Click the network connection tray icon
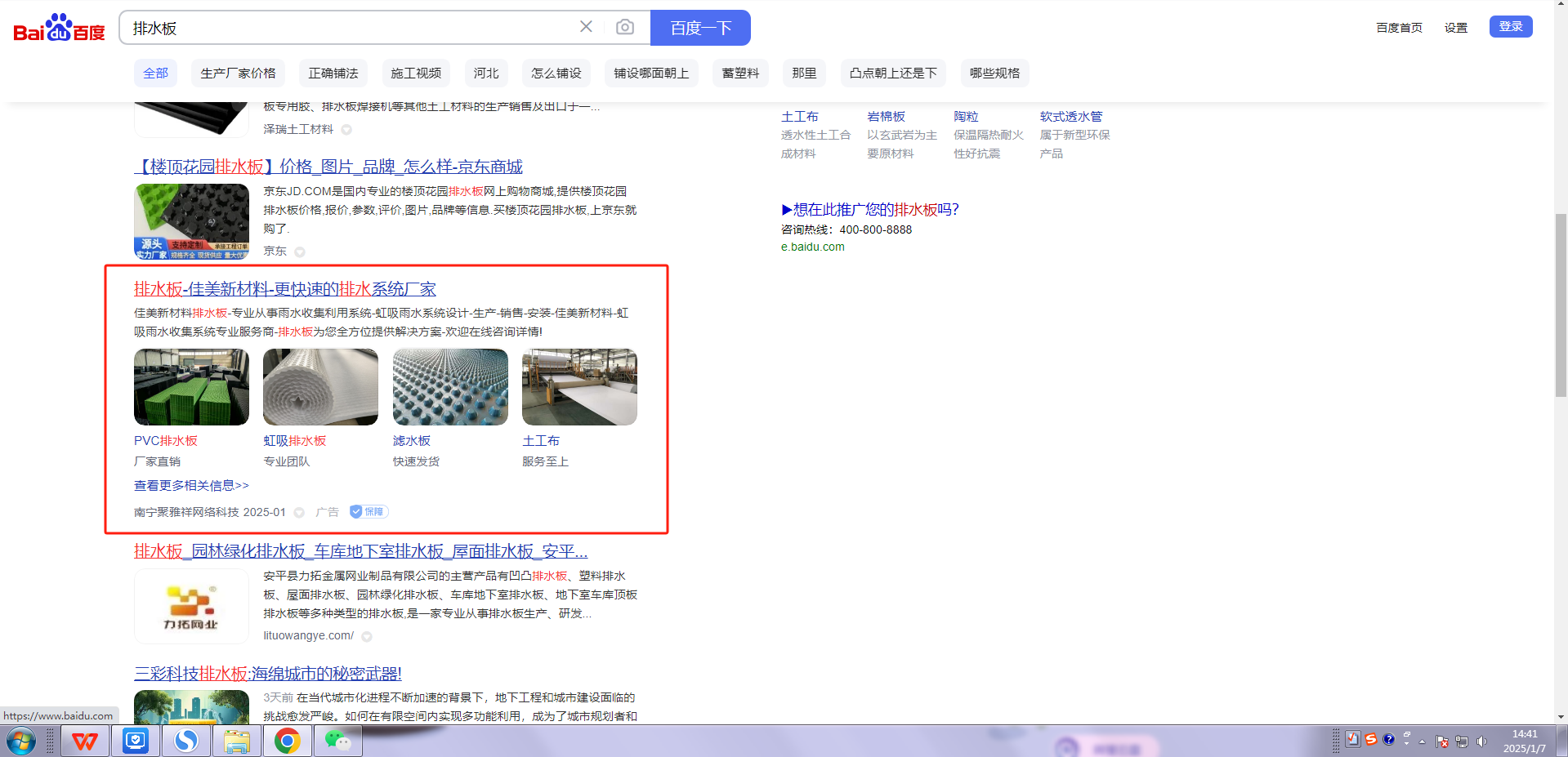 1462,741
